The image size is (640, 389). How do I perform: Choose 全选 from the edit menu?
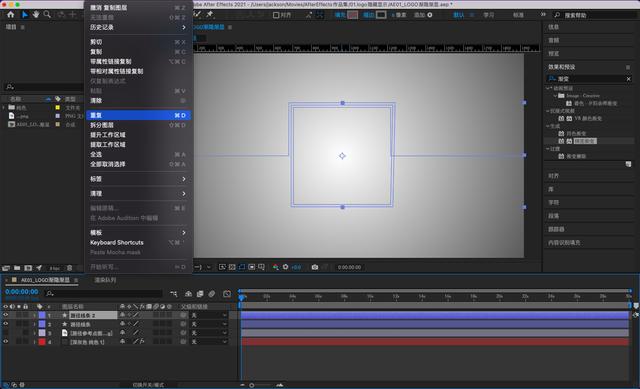tap(138, 155)
